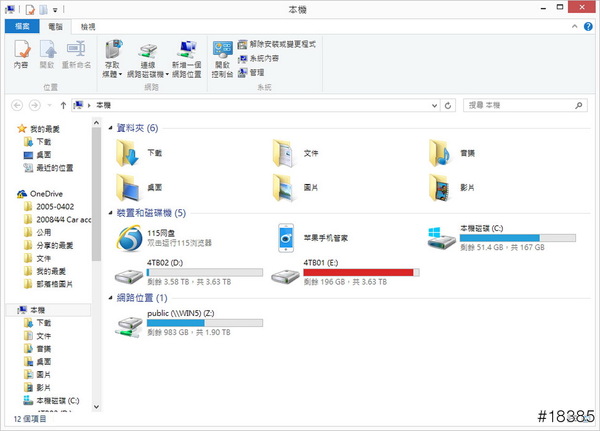Screen dimensions: 600x431
Task: Open the 2005-0402 folder under OneDrive
Action: tap(49, 207)
